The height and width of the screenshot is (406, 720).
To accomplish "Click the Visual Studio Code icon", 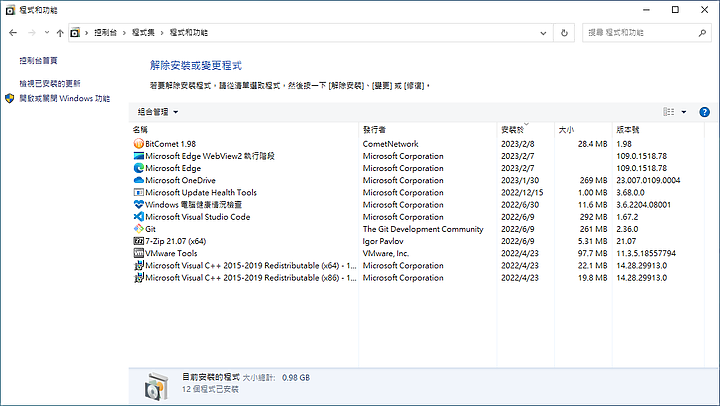I will [139, 217].
